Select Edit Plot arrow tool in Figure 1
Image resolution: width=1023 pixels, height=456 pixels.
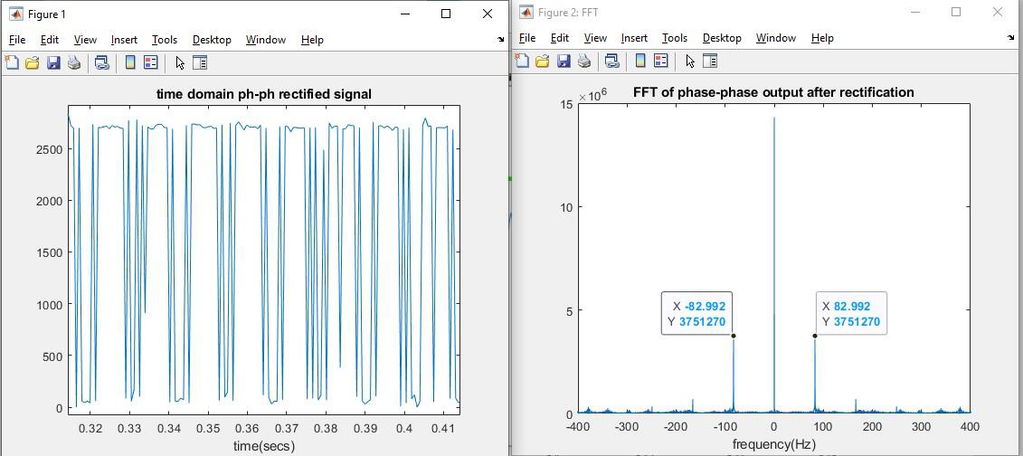click(x=180, y=63)
